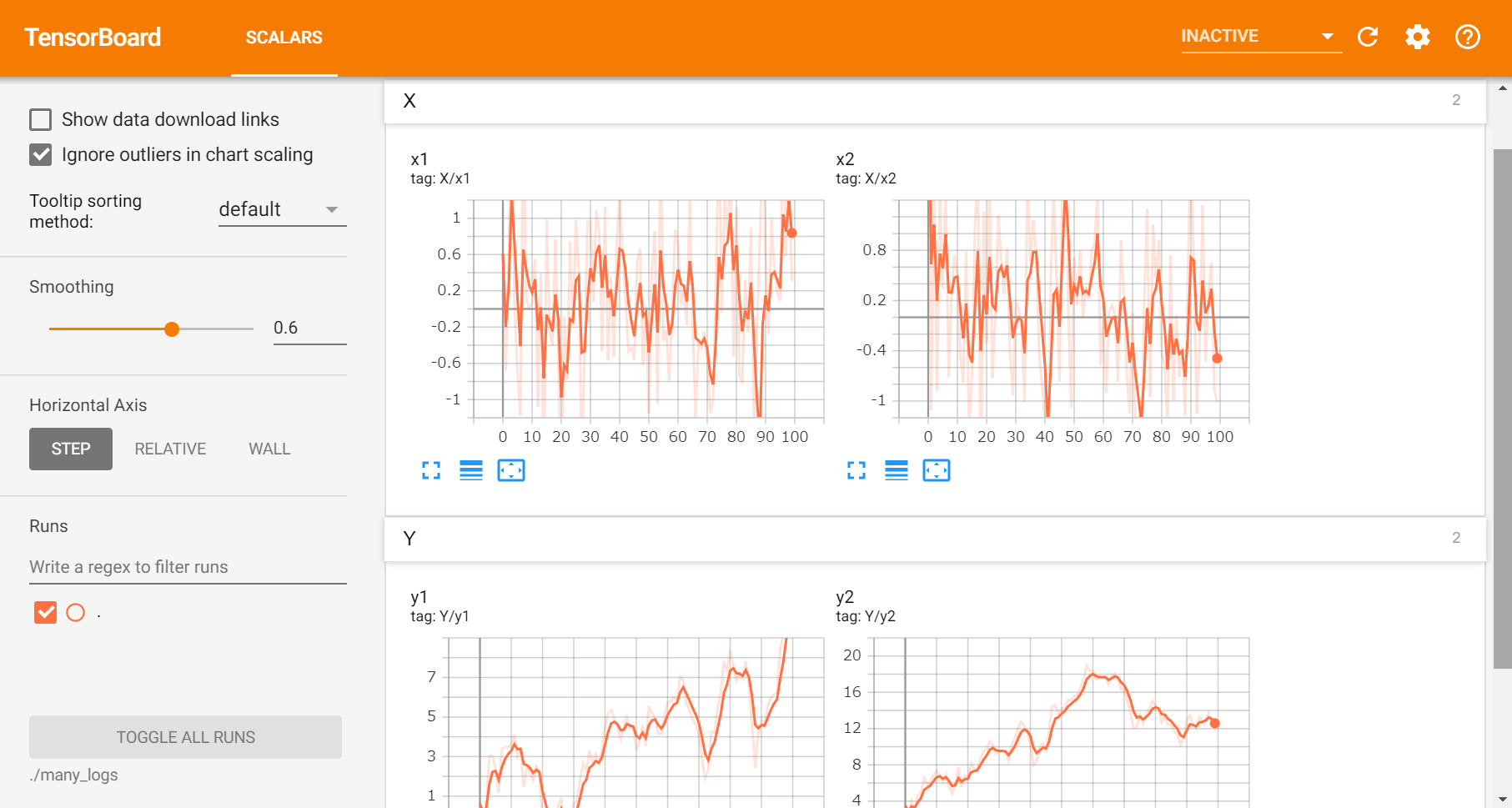This screenshot has height=808, width=1512.
Task: Select RELATIVE horizontal axis option
Action: tap(170, 449)
